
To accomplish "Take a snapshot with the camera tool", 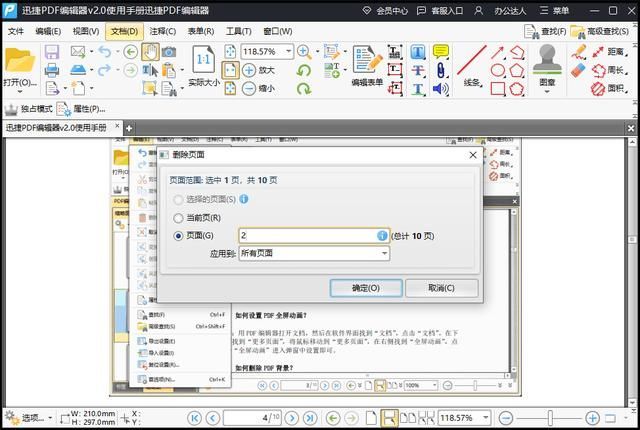I will pos(169,52).
